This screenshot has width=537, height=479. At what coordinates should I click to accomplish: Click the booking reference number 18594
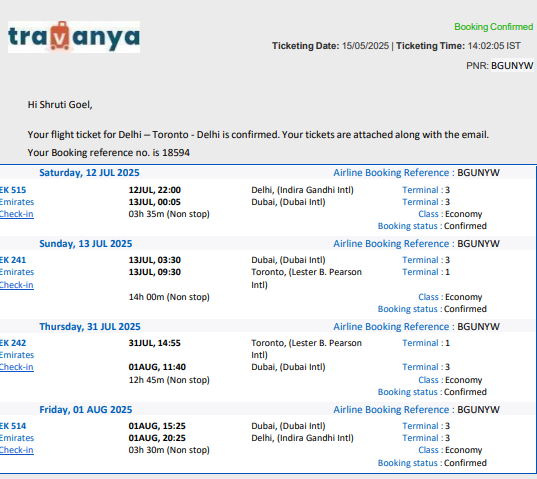[176, 153]
